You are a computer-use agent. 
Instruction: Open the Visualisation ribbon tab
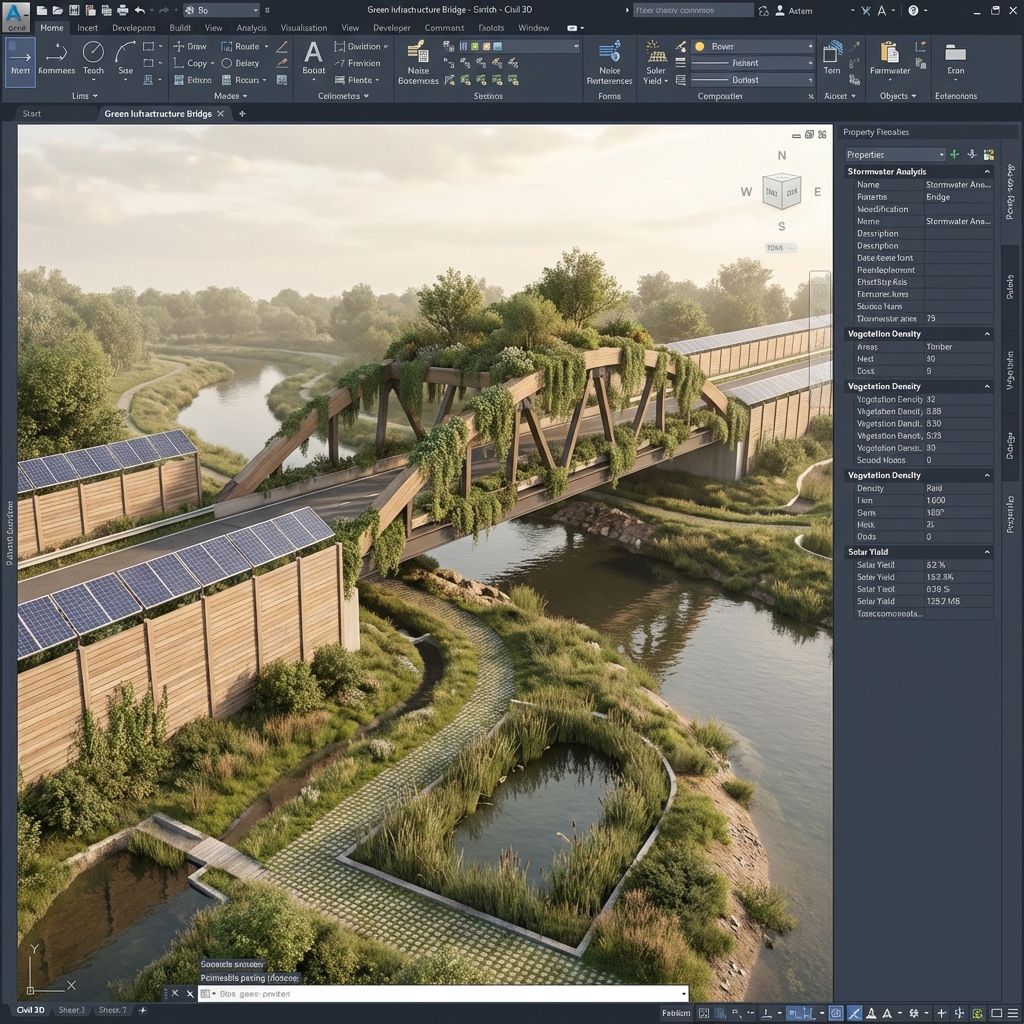(303, 28)
